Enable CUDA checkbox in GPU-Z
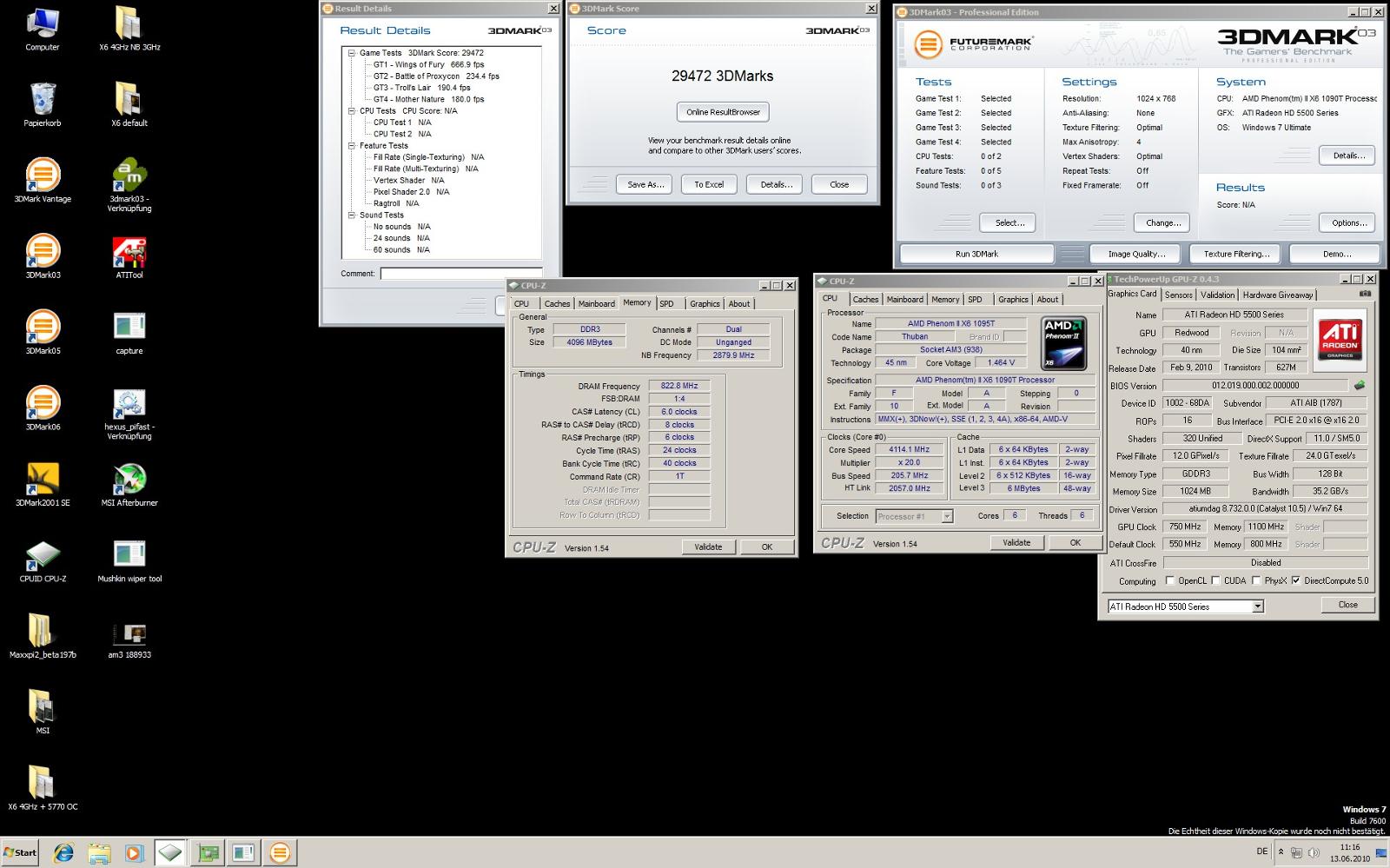The image size is (1390, 868). coord(1216,580)
